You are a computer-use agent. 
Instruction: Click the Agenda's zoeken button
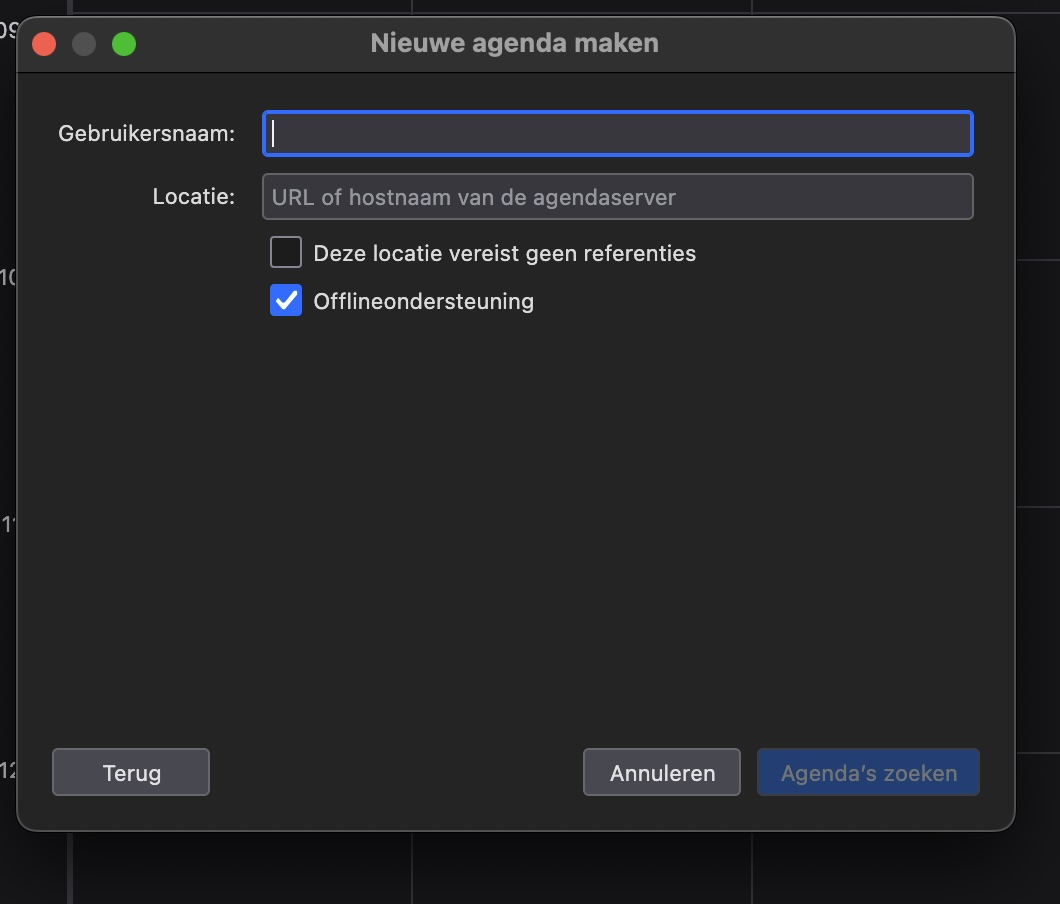[x=868, y=773]
